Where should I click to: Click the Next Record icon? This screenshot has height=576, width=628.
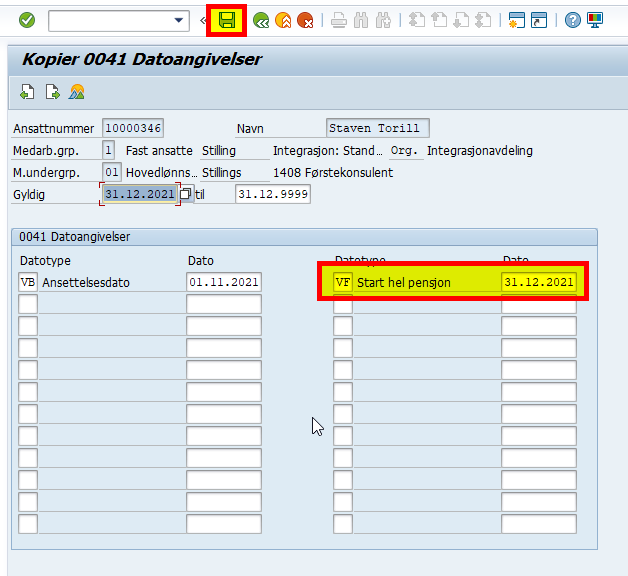coord(52,92)
